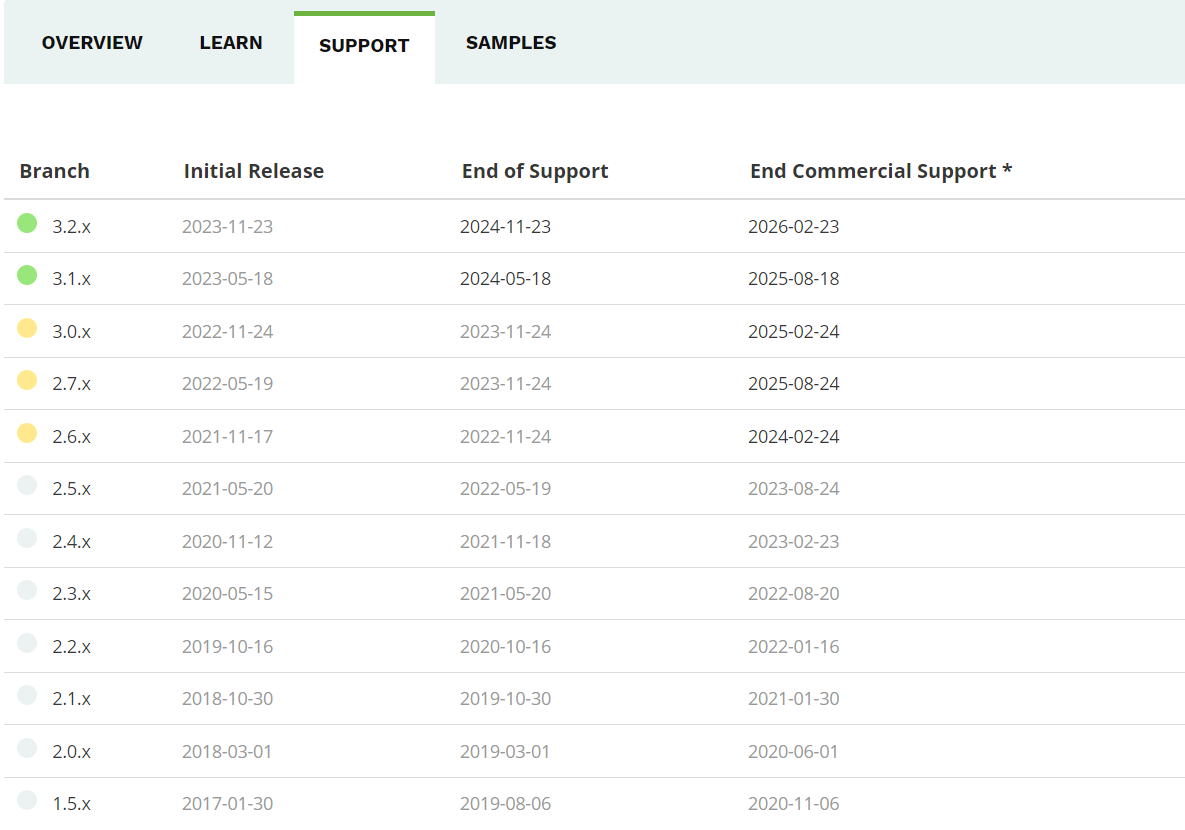Select branch label 3.0.x

(72, 332)
